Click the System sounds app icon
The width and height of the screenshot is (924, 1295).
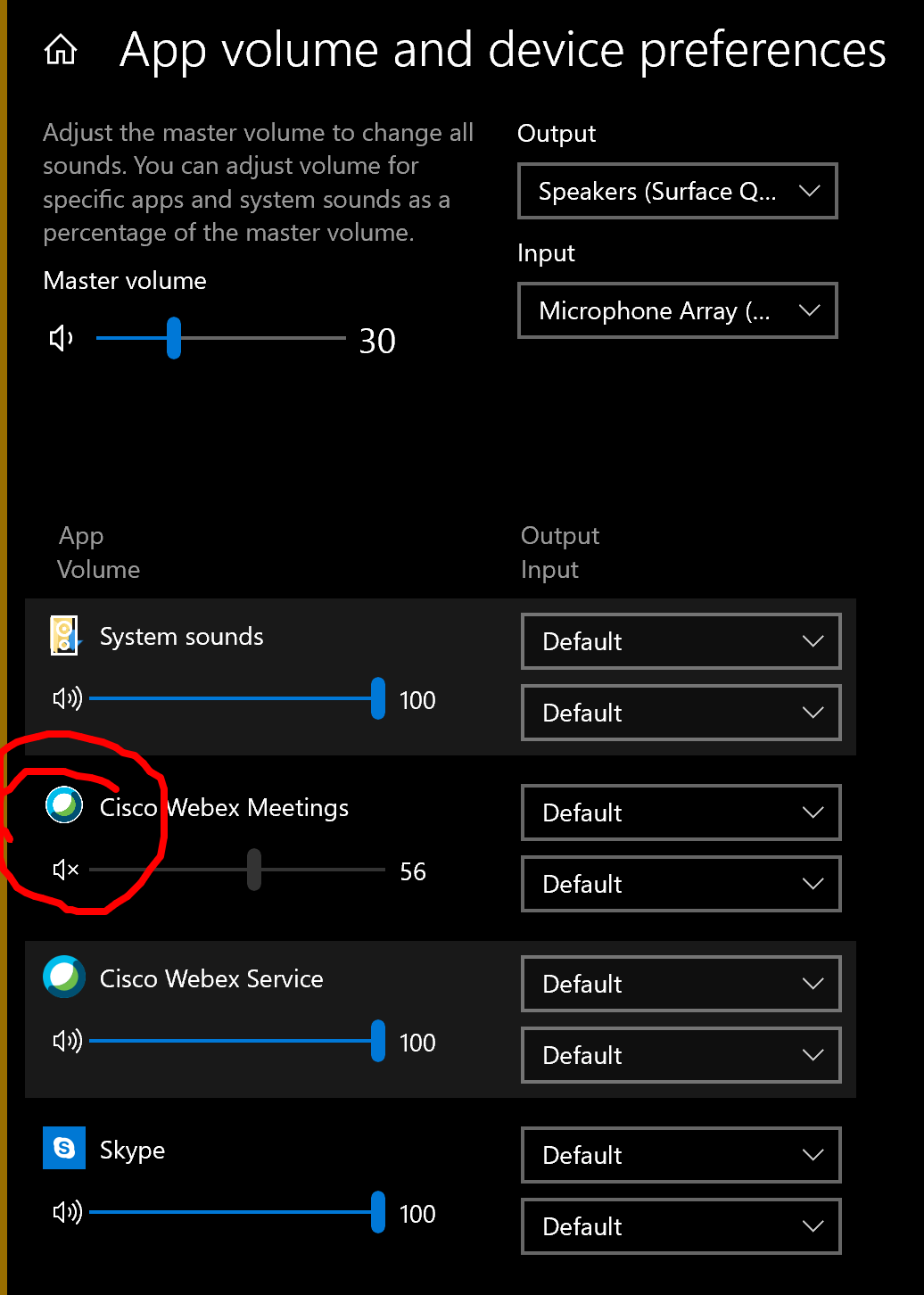[x=64, y=636]
